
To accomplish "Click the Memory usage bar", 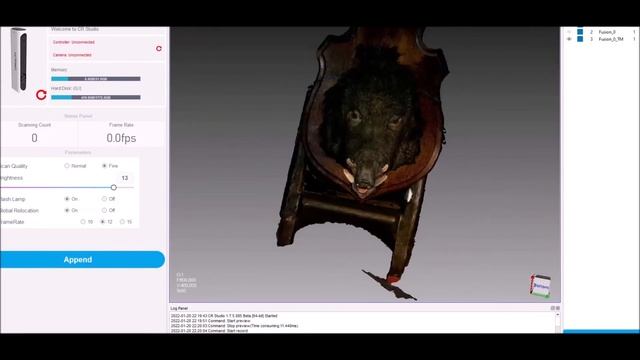I will pos(96,79).
